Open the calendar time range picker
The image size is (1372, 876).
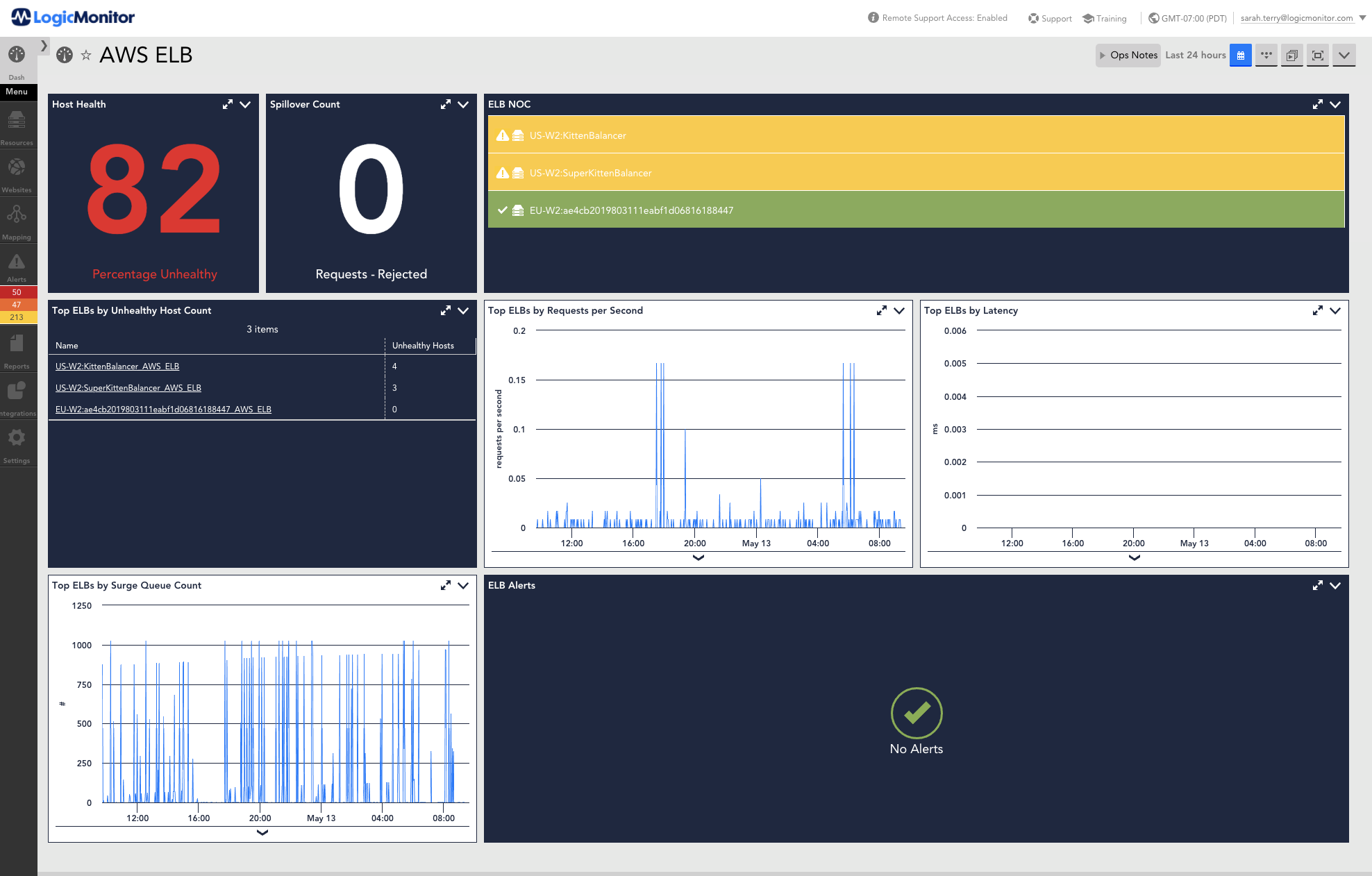(1240, 55)
